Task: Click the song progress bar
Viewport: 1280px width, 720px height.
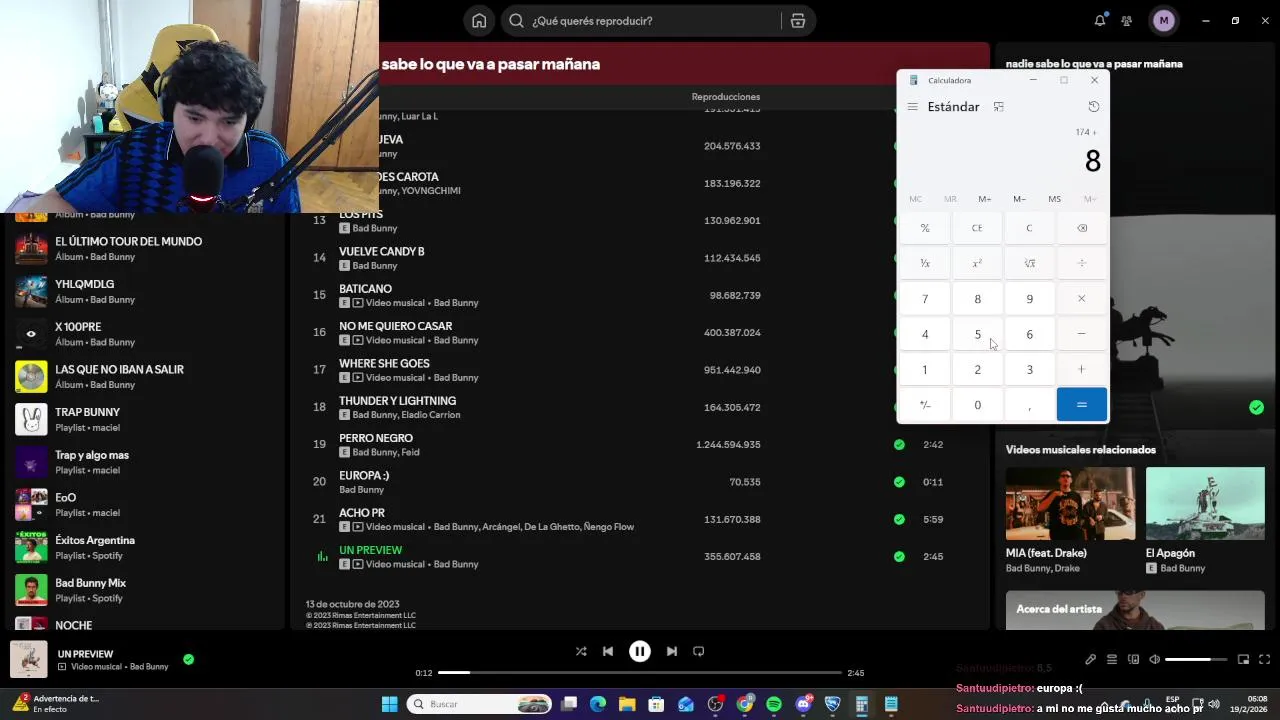Action: pyautogui.click(x=640, y=673)
